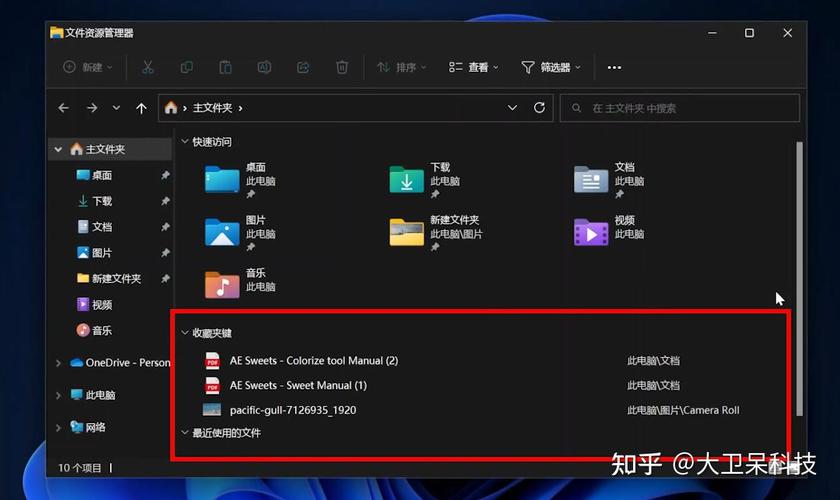Open the 新建 dropdown button
The image size is (840, 500).
click(88, 67)
